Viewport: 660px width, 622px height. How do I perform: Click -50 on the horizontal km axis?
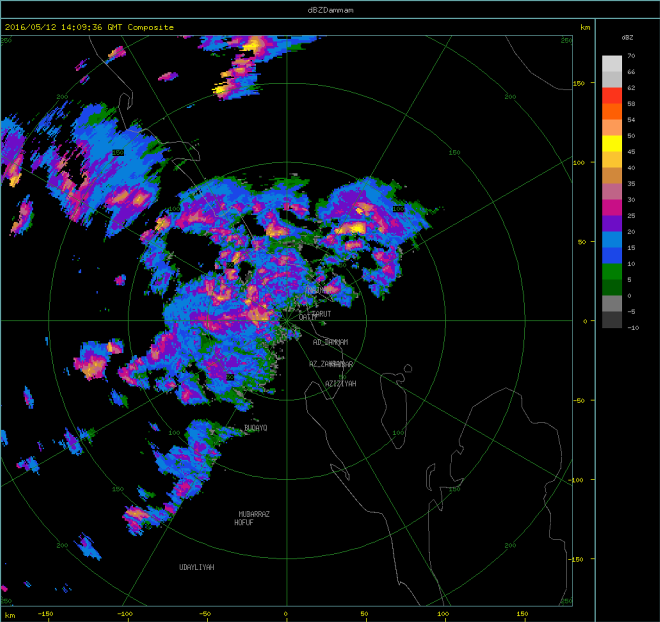tap(204, 614)
